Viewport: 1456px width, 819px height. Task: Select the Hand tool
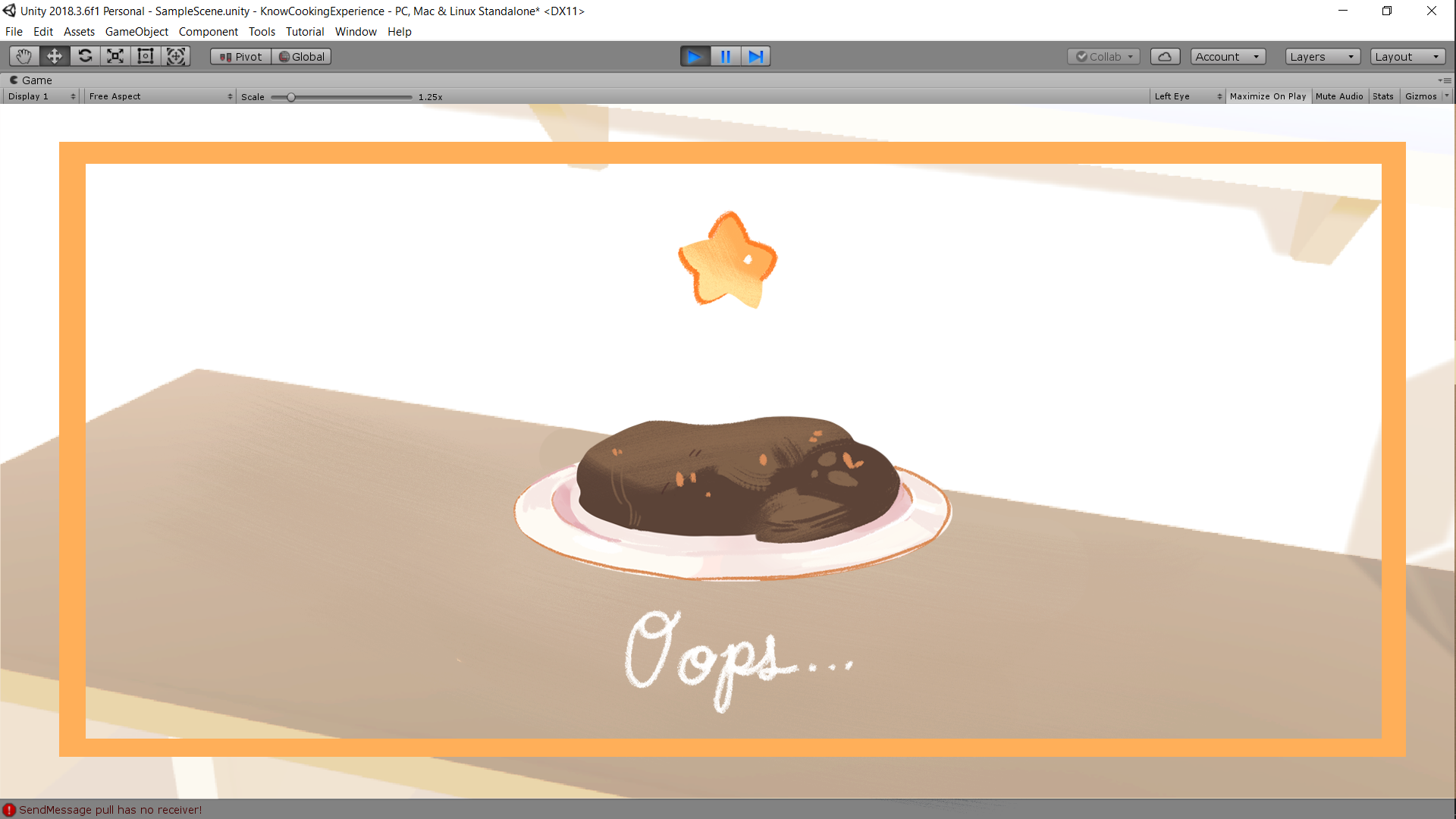click(x=24, y=56)
